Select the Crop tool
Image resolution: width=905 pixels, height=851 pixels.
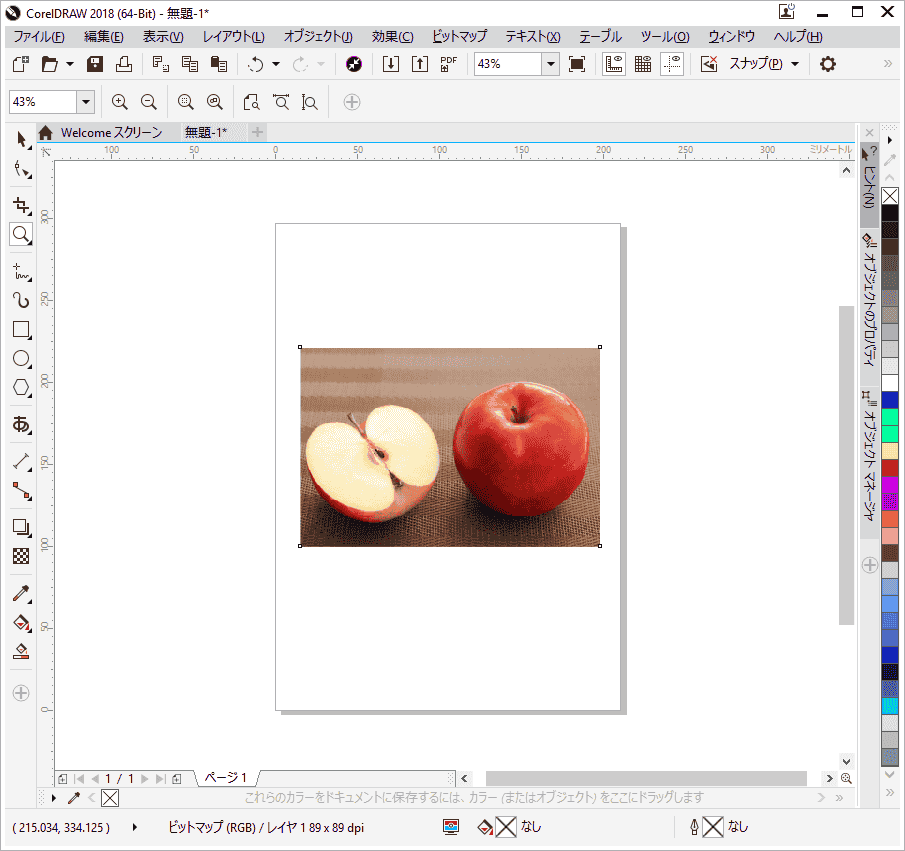click(22, 206)
